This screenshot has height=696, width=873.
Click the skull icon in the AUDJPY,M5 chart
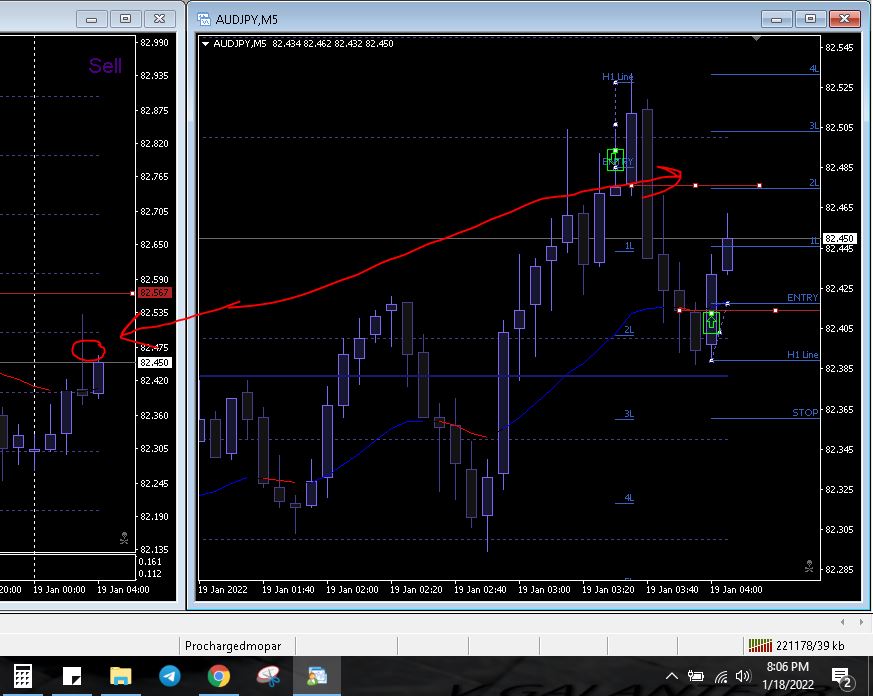pos(809,566)
